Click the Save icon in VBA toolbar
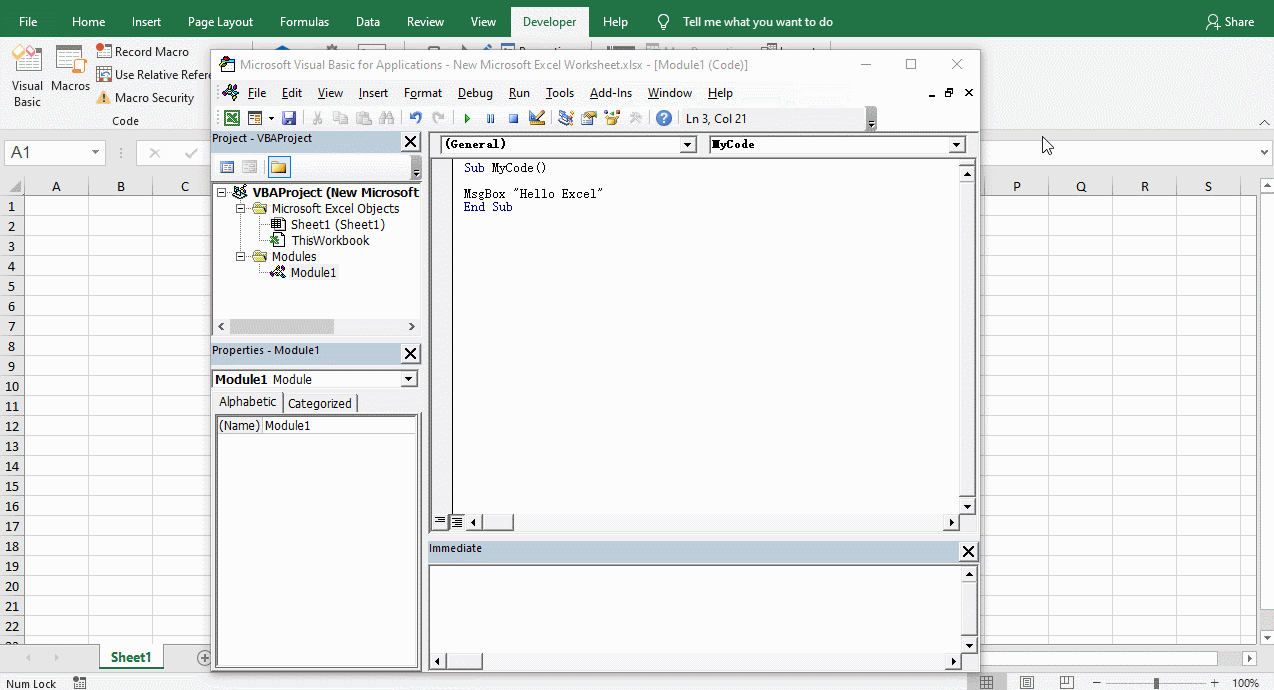1274x690 pixels. click(289, 118)
